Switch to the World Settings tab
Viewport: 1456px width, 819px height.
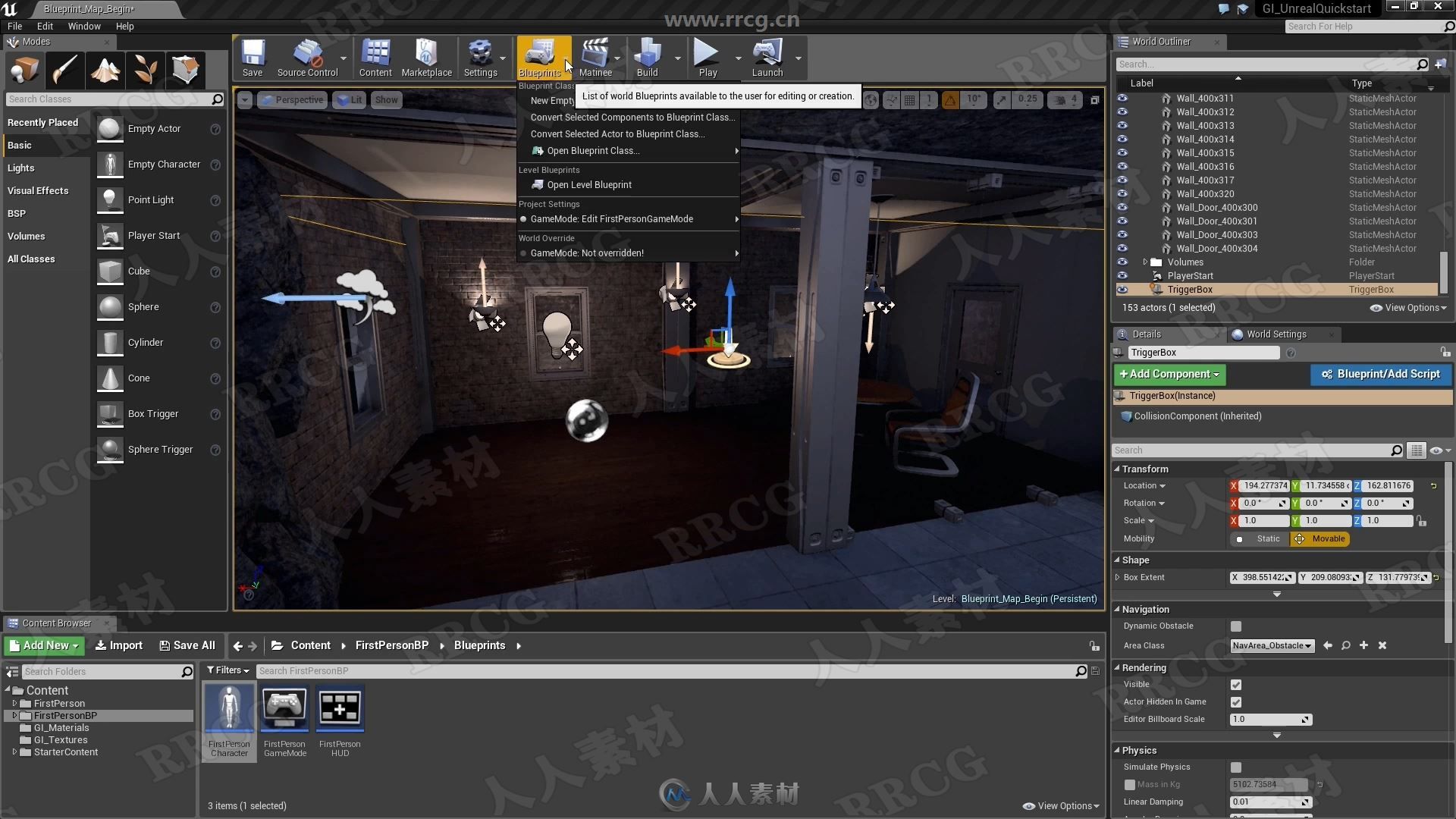tap(1276, 334)
